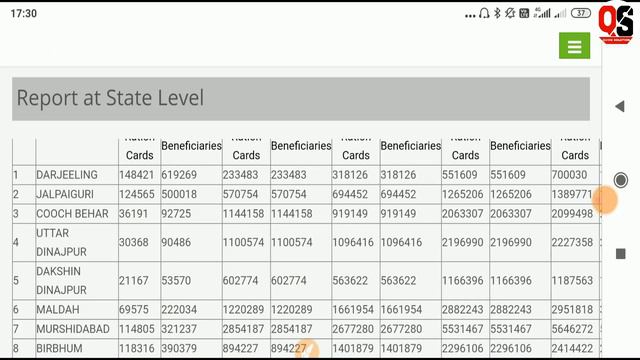
Task: Tap the 17:30 clock in status bar
Action: [x=24, y=13]
